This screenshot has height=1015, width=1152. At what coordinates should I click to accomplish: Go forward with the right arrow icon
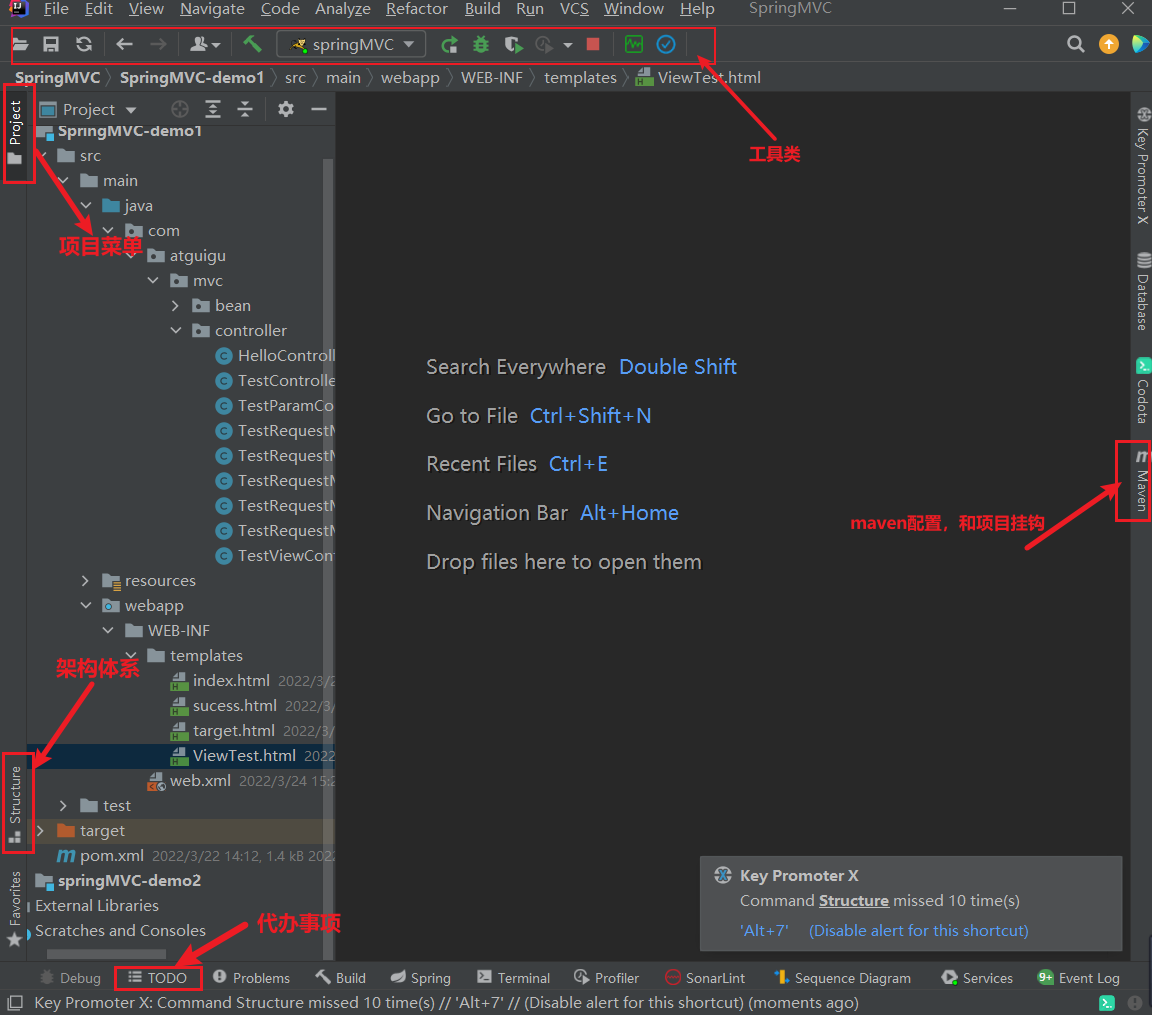click(x=158, y=44)
